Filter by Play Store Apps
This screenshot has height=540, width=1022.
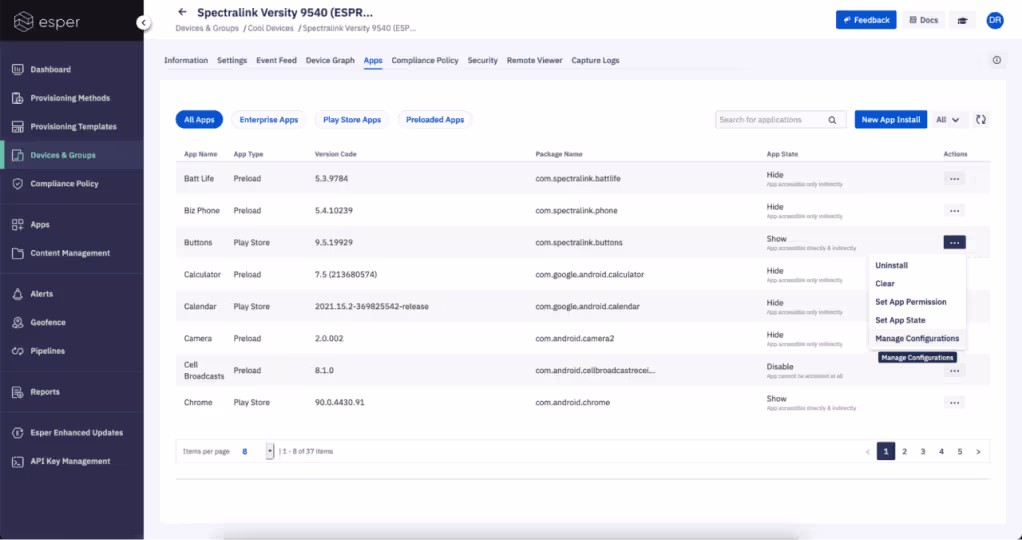click(352, 120)
